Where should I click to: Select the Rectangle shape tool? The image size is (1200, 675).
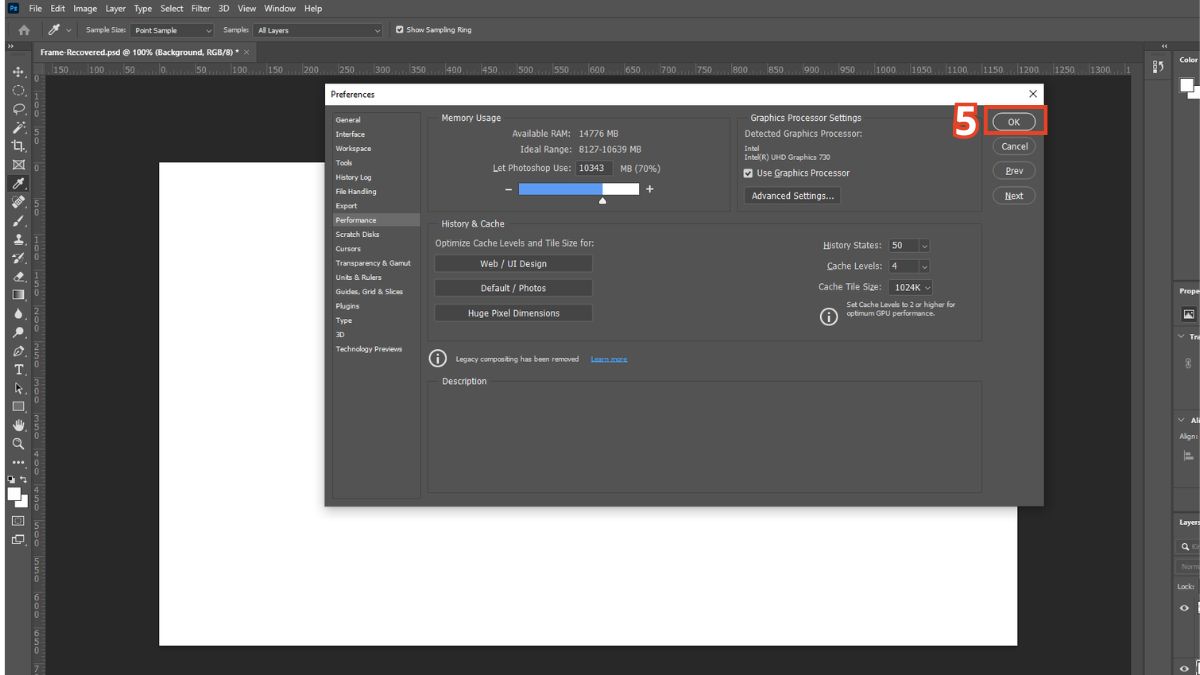pyautogui.click(x=18, y=407)
